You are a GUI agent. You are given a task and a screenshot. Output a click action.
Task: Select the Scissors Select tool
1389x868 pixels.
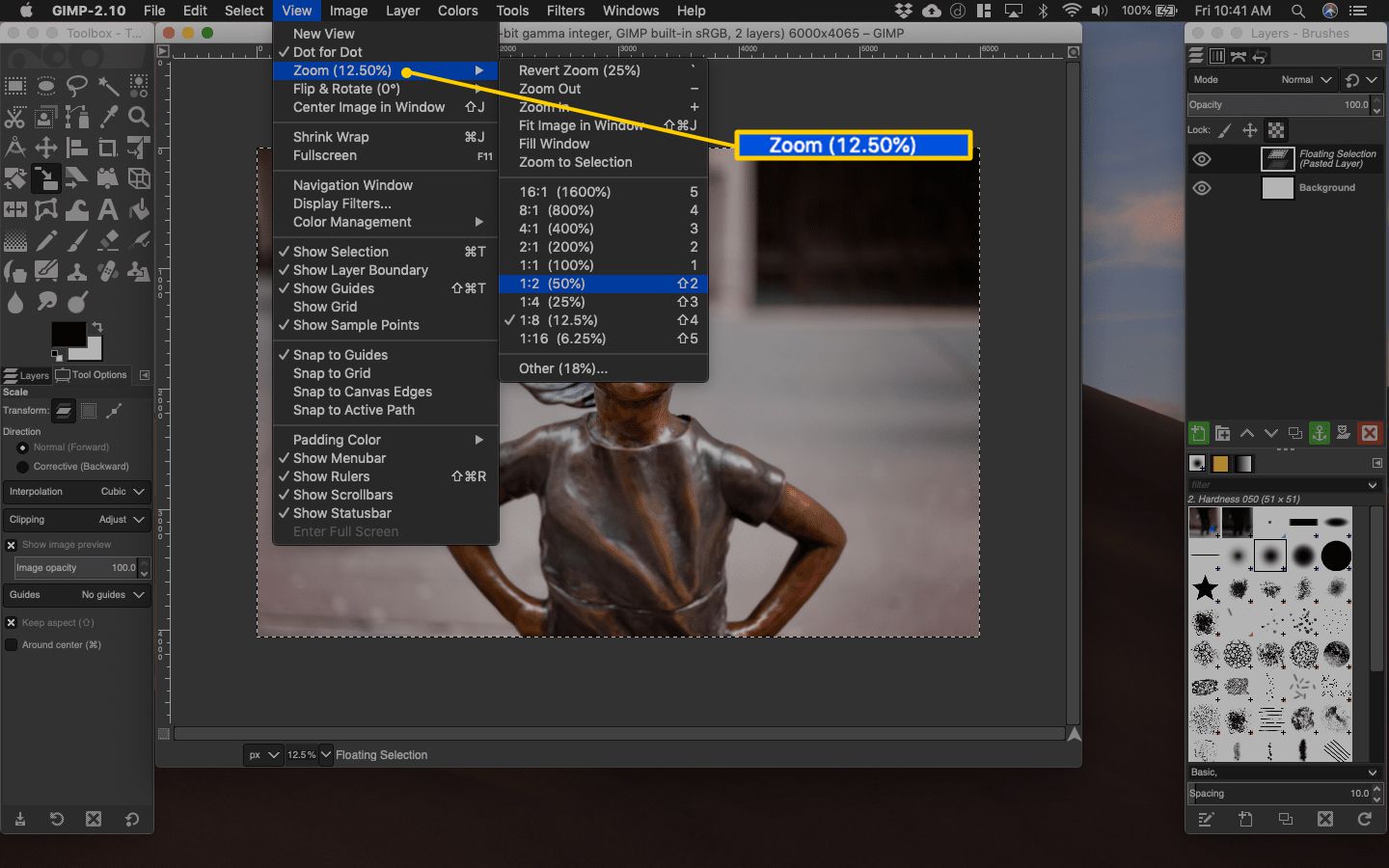(15, 117)
